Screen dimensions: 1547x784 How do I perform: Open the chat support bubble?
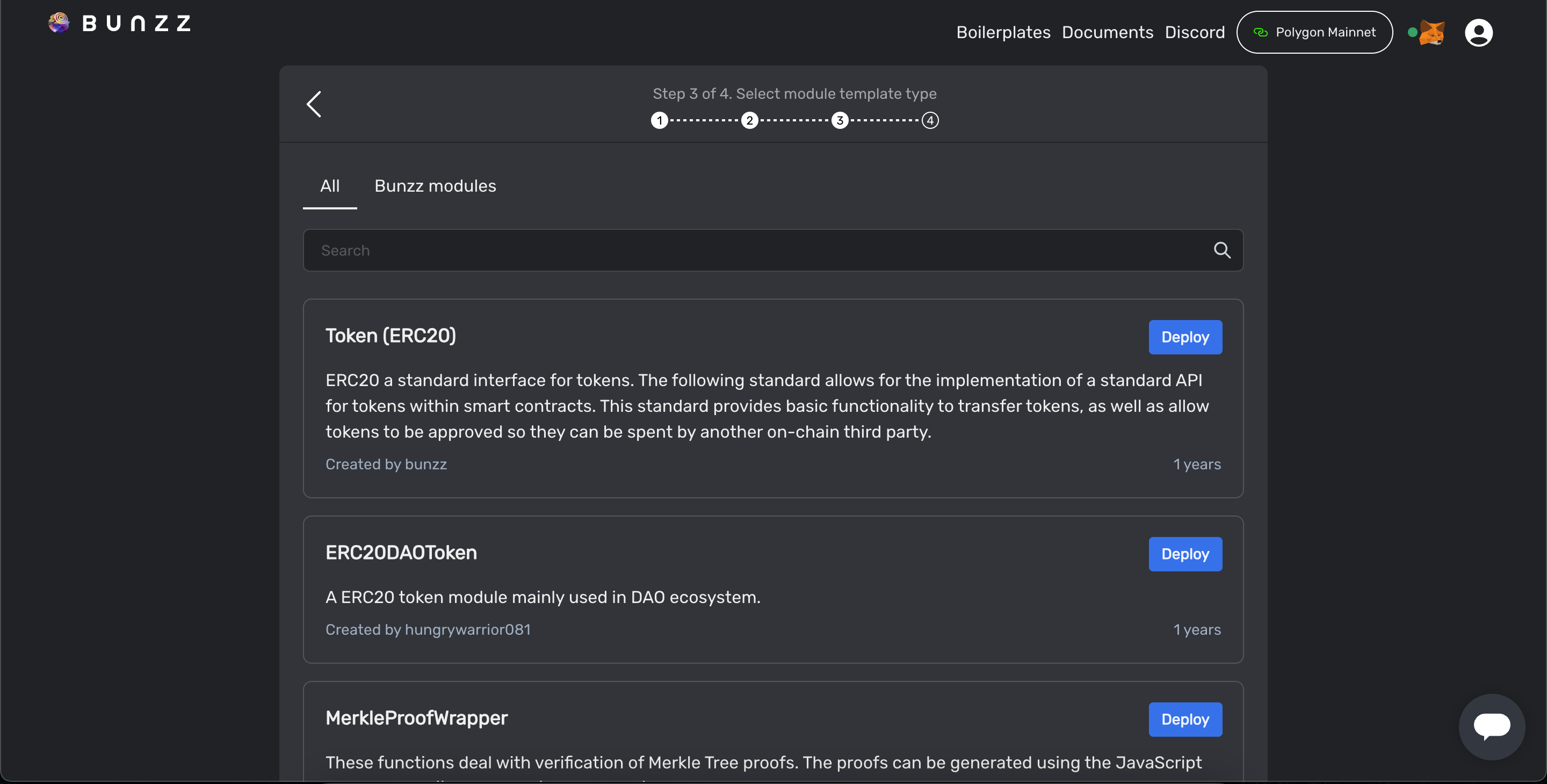pos(1491,726)
